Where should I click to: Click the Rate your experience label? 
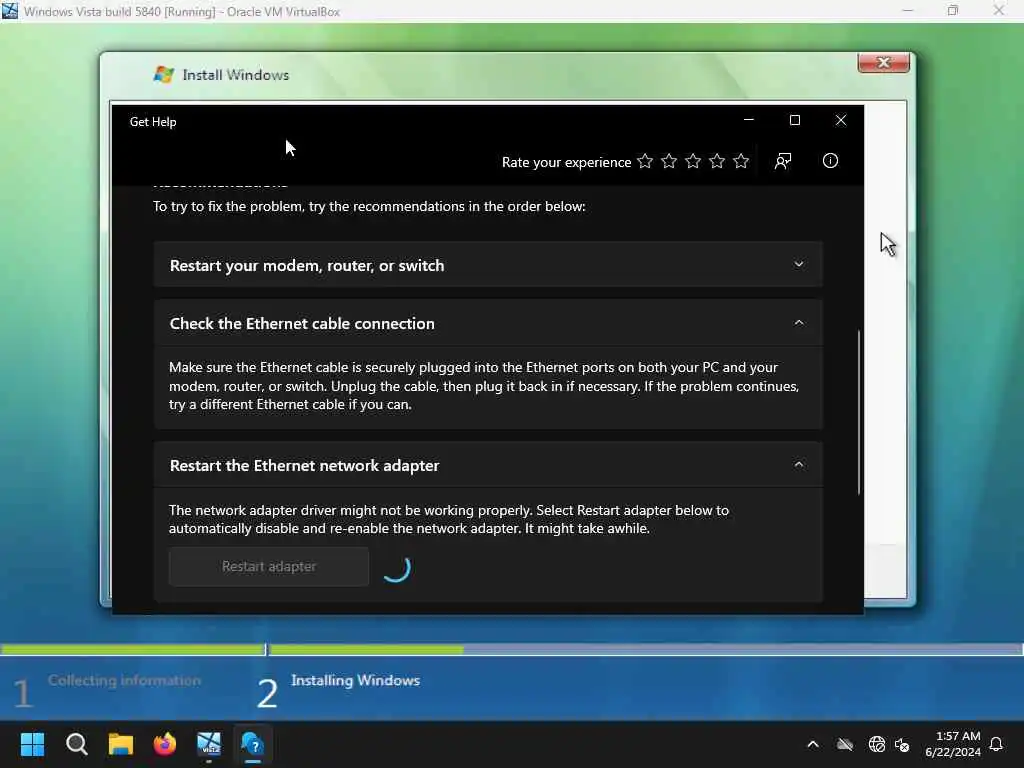point(566,162)
